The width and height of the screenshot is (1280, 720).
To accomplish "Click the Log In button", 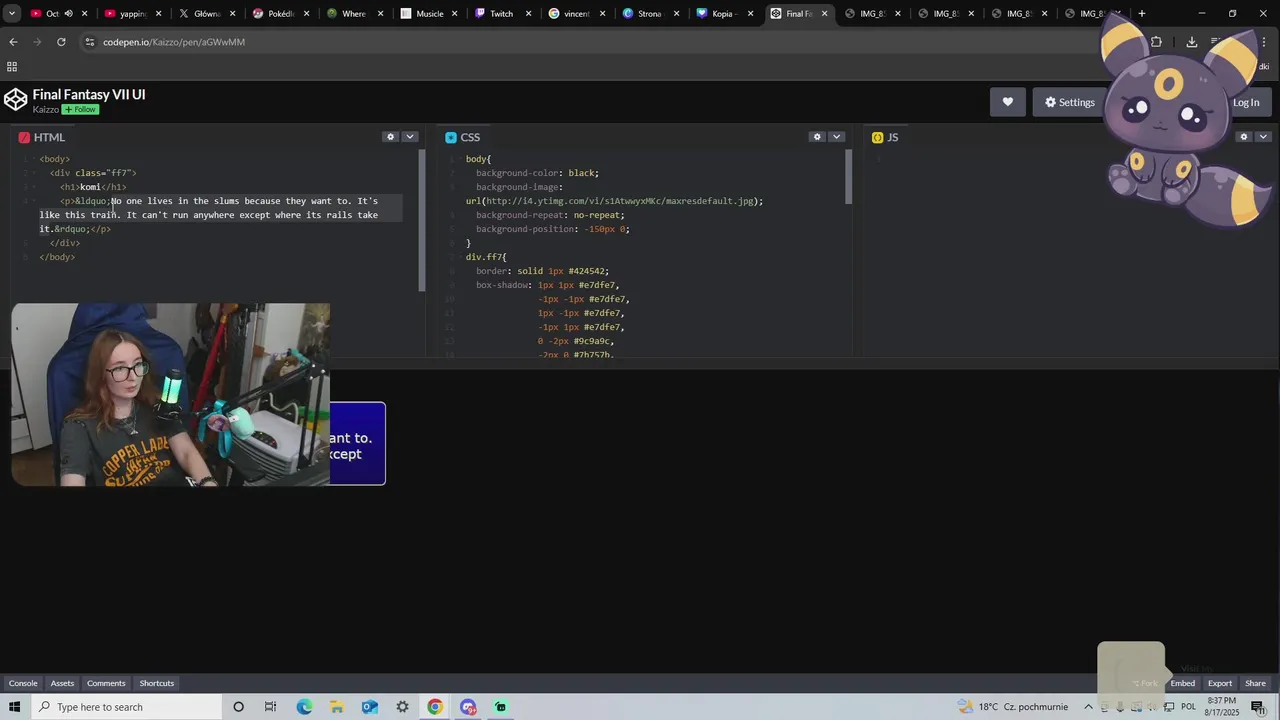I will (1246, 102).
